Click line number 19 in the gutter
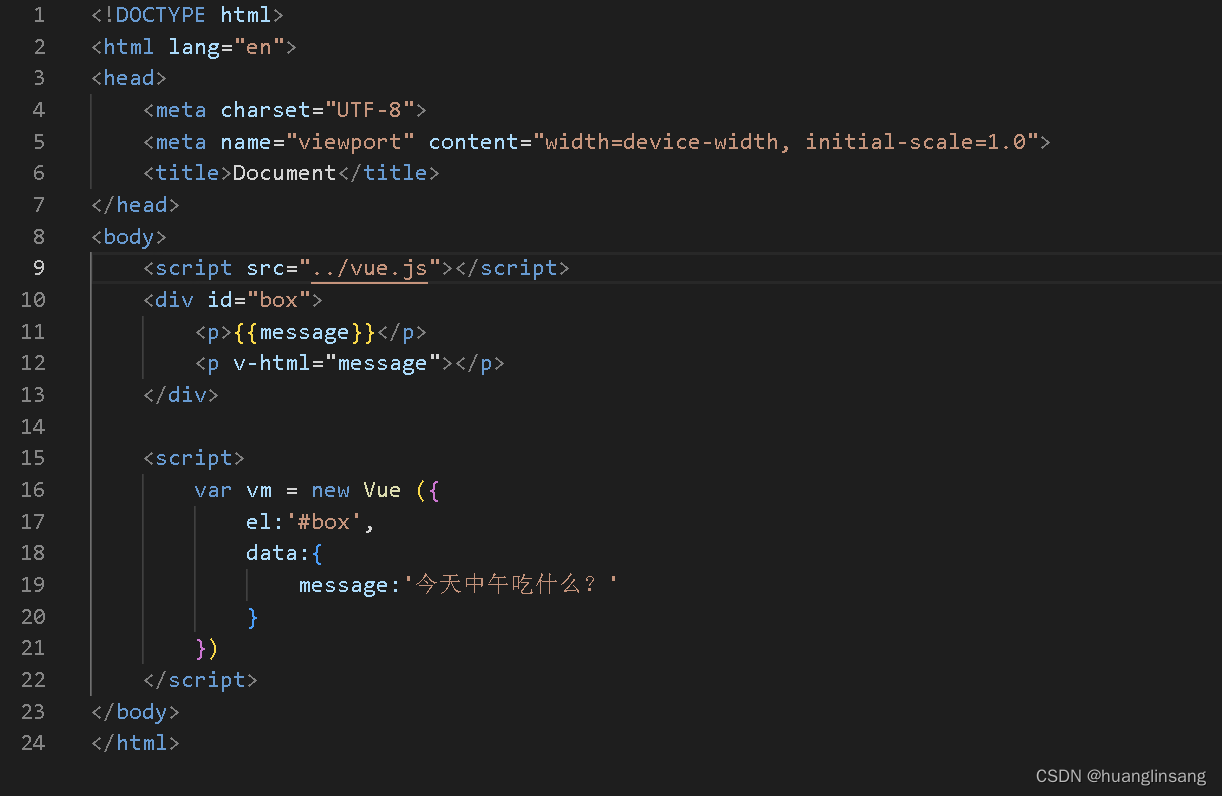This screenshot has width=1222, height=796. 33,585
